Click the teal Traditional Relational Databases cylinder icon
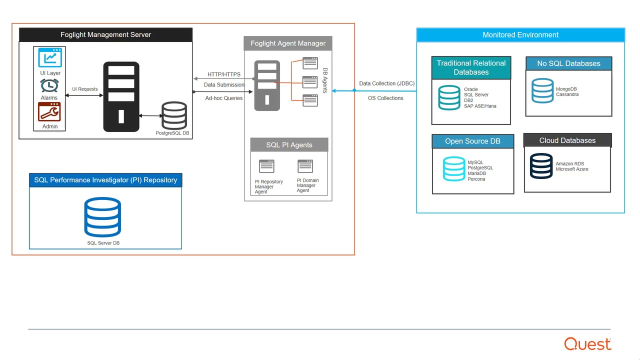This screenshot has height=360, width=640. point(449,98)
